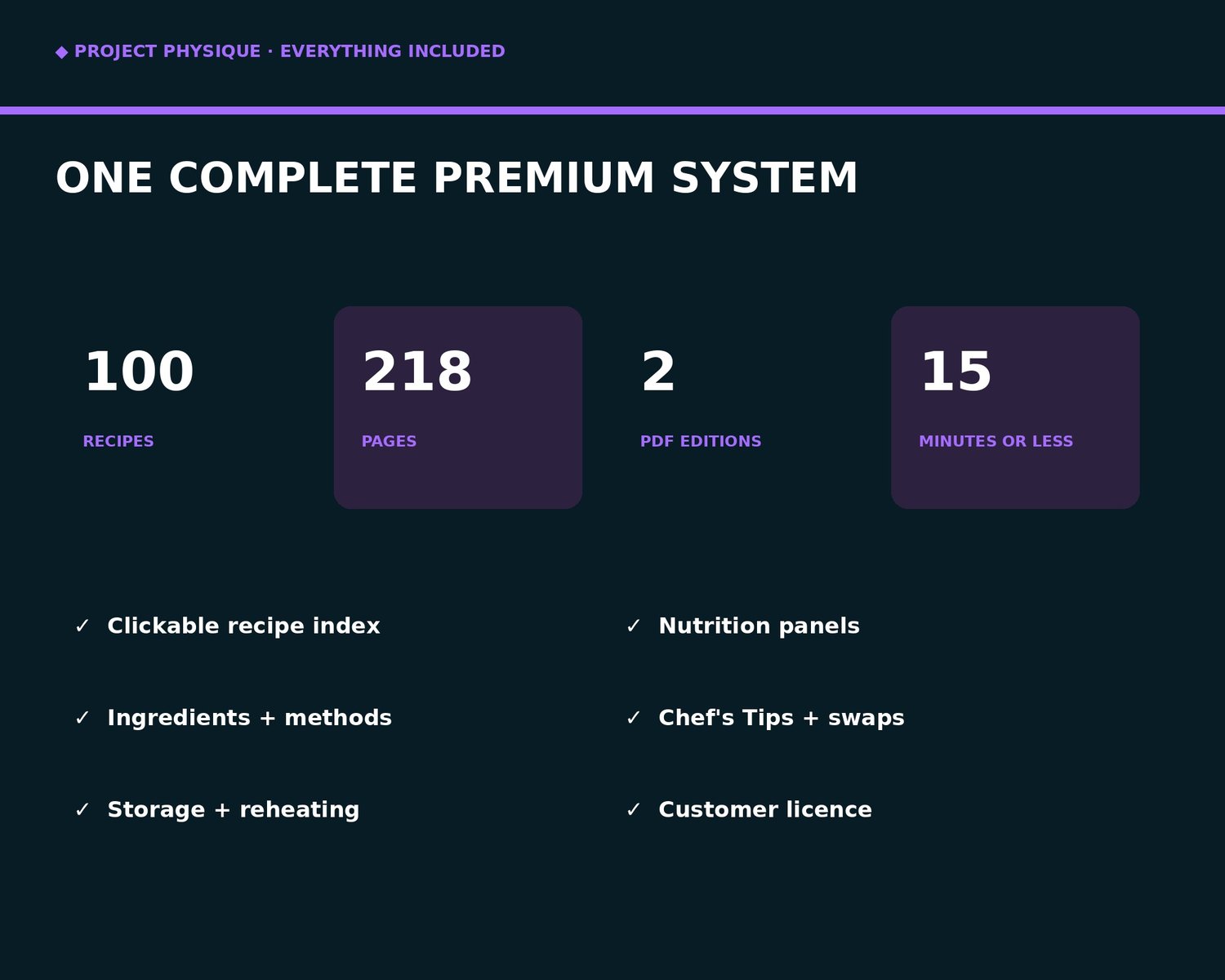
Task: Select Customer licence feature text
Action: pyautogui.click(x=765, y=810)
